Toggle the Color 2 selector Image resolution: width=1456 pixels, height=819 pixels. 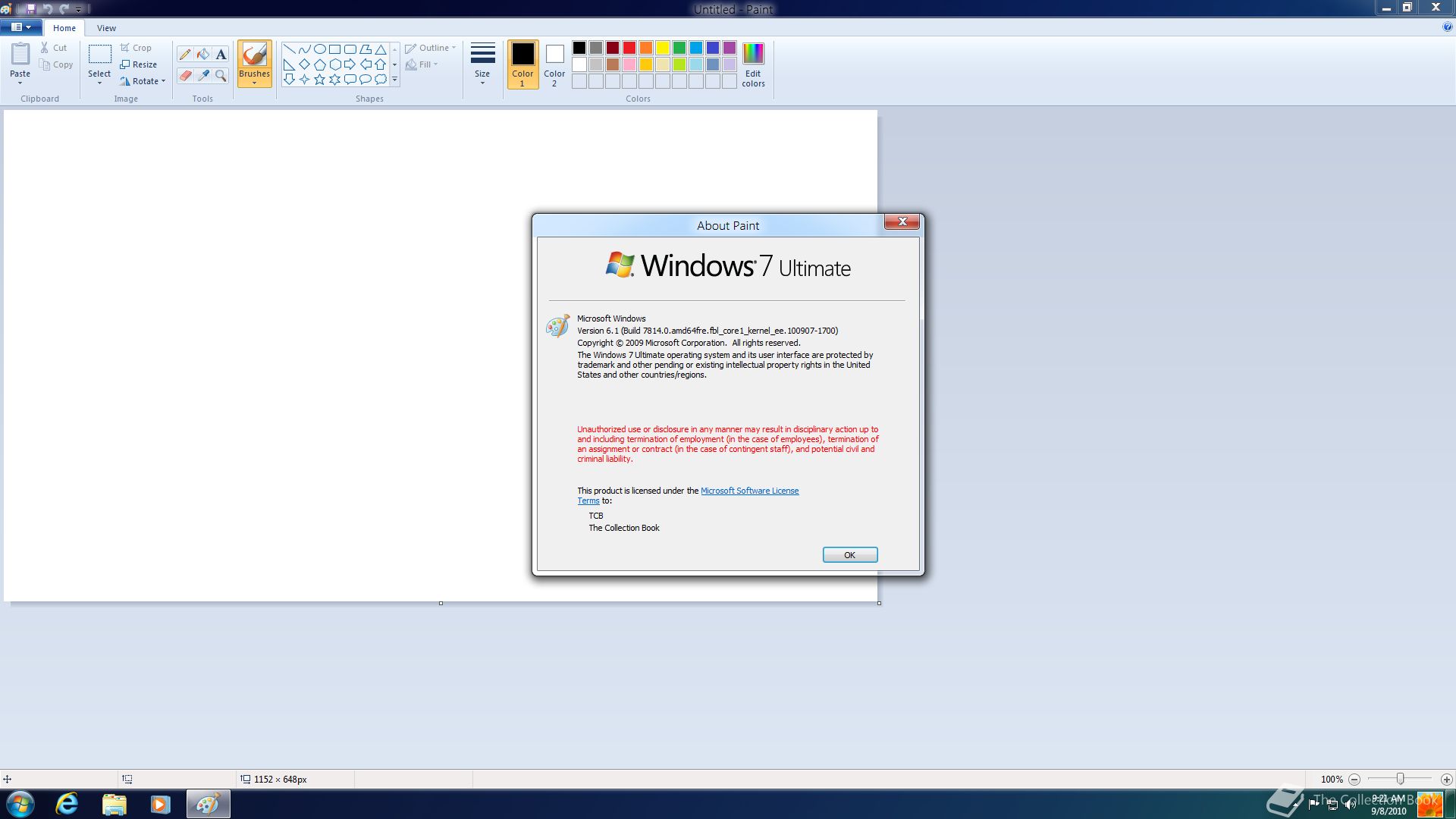click(554, 64)
